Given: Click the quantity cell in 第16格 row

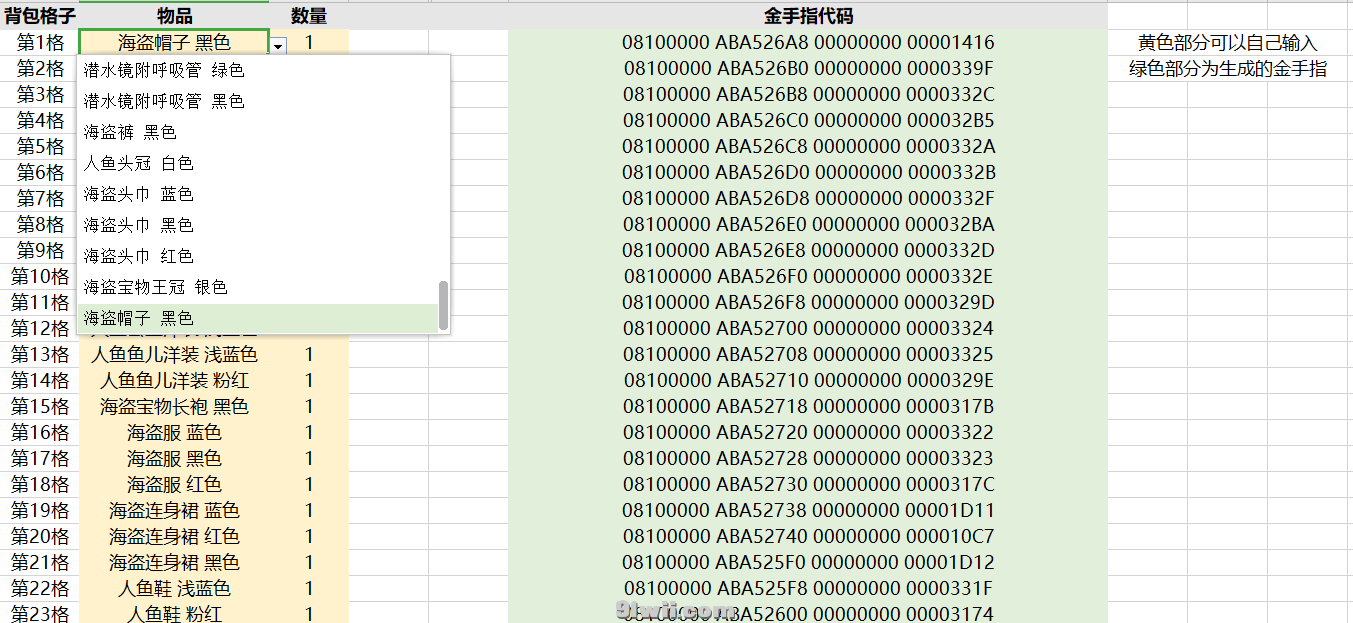Looking at the screenshot, I should pyautogui.click(x=309, y=432).
